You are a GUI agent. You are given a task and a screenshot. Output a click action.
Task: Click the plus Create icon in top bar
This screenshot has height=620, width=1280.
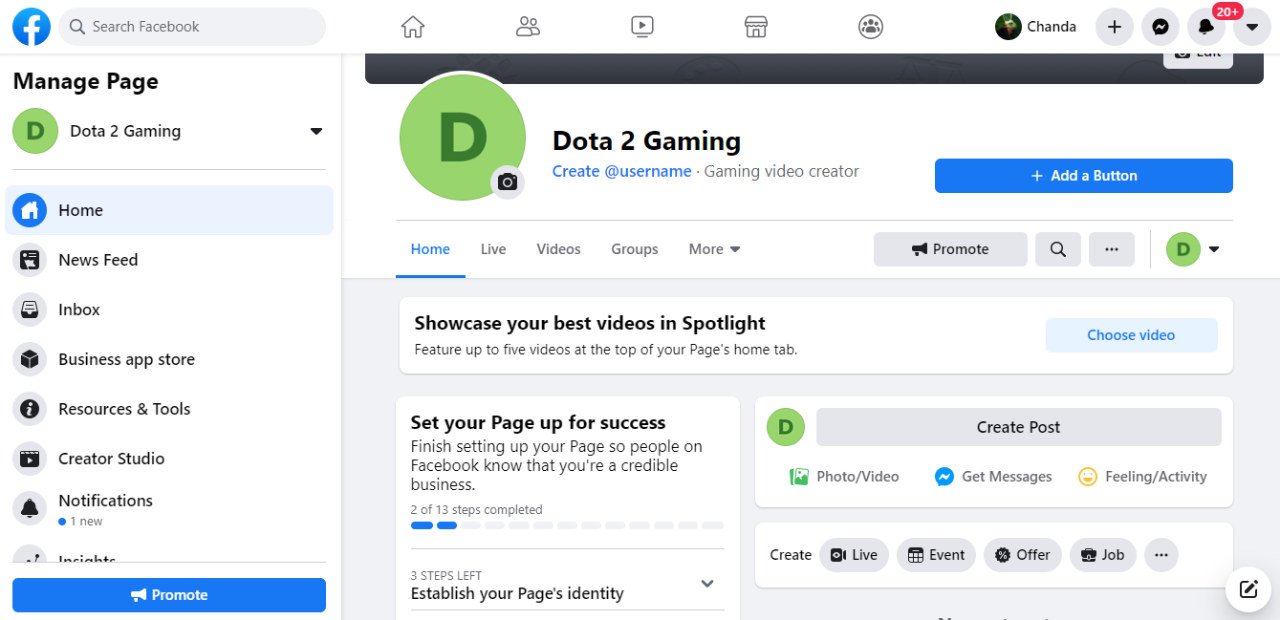(x=1115, y=27)
